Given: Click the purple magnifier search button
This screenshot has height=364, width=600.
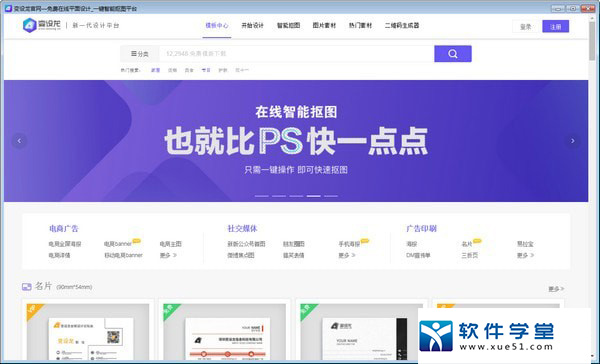Looking at the screenshot, I should pyautogui.click(x=453, y=54).
